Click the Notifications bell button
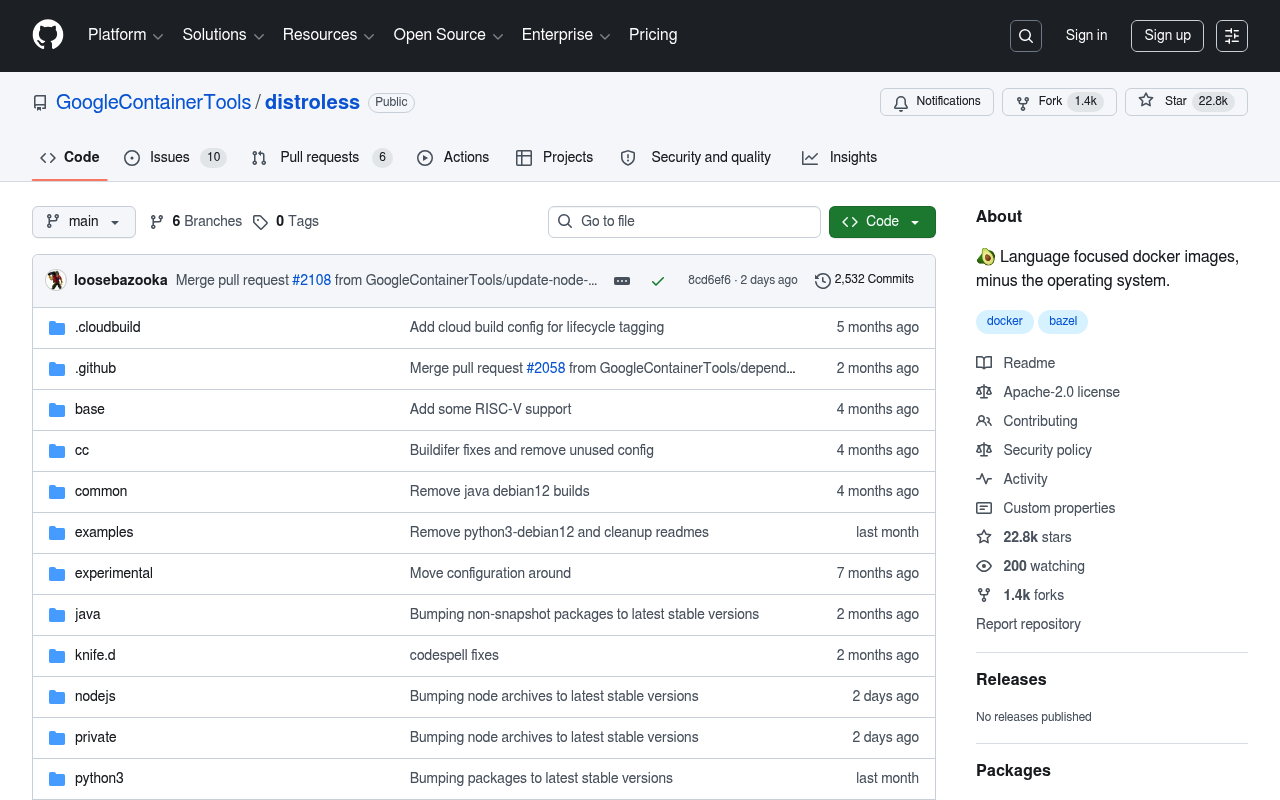 point(937,102)
